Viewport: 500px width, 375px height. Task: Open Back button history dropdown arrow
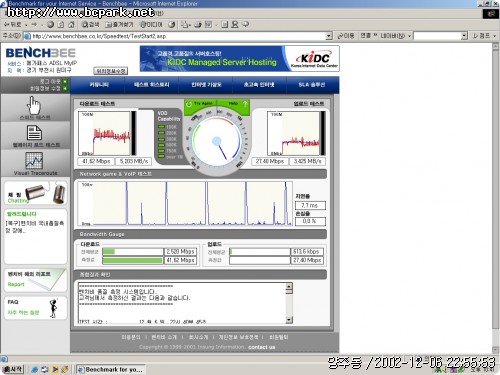tap(26, 25)
